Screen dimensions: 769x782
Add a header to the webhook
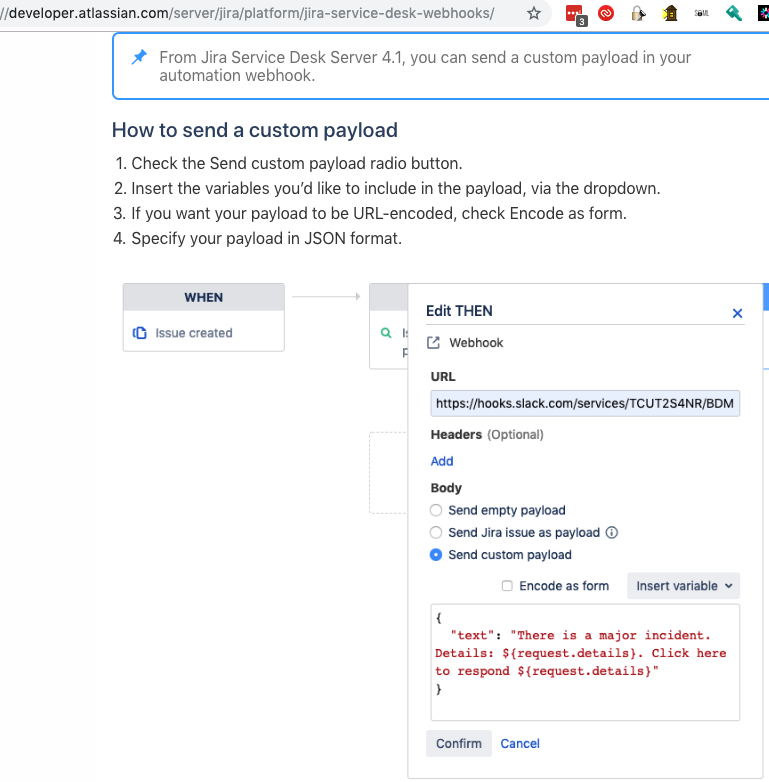coord(442,461)
